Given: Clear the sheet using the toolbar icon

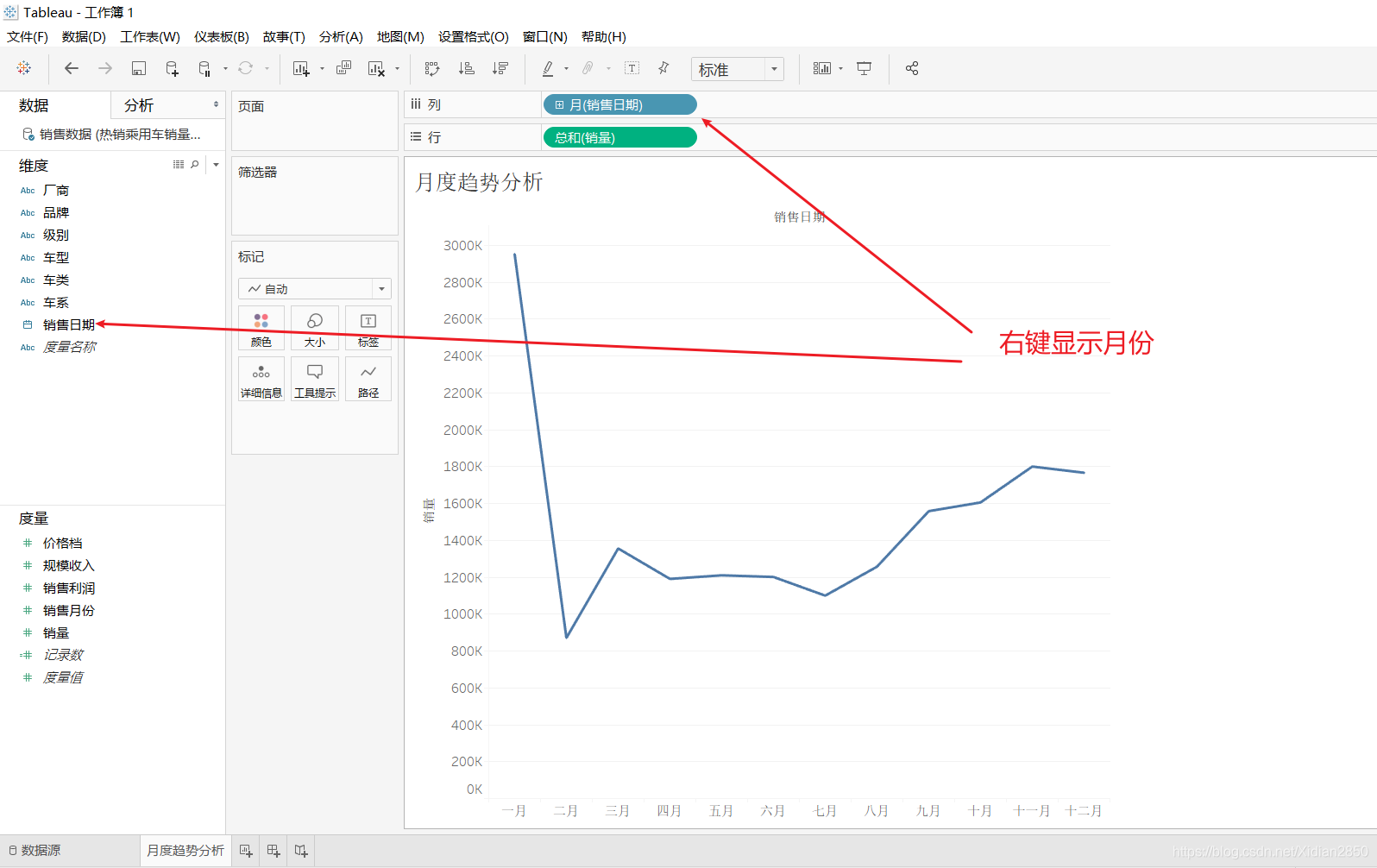Looking at the screenshot, I should [376, 68].
